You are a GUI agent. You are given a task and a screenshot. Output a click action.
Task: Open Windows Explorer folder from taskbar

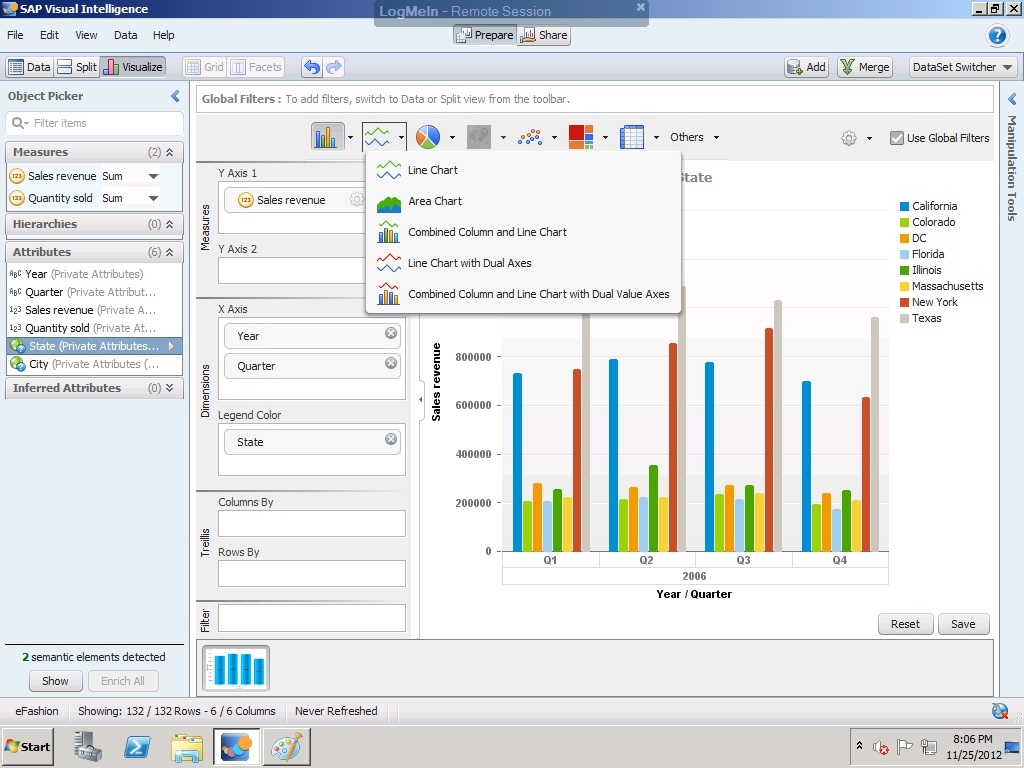(x=187, y=746)
